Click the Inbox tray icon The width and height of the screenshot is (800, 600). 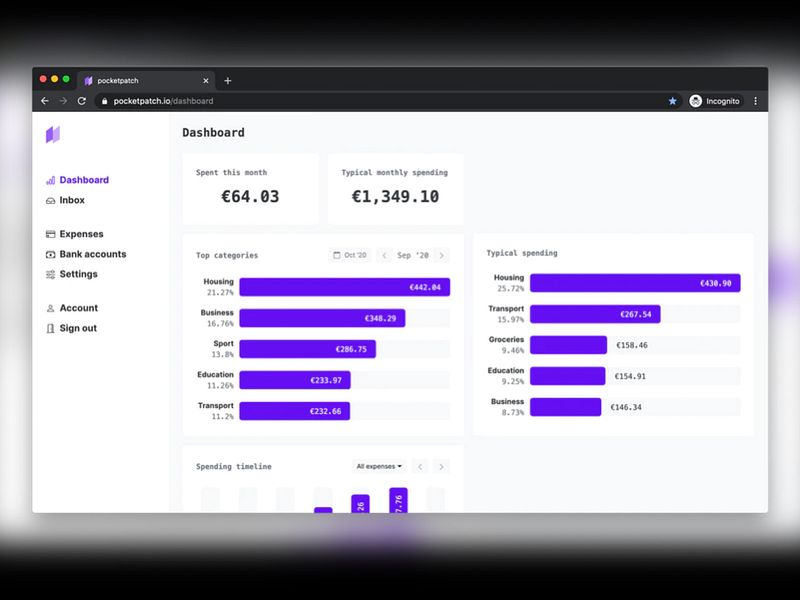point(51,201)
